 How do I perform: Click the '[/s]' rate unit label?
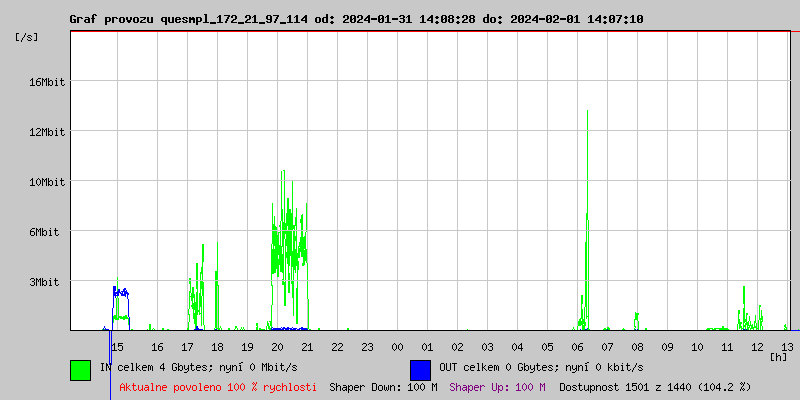coord(27,37)
